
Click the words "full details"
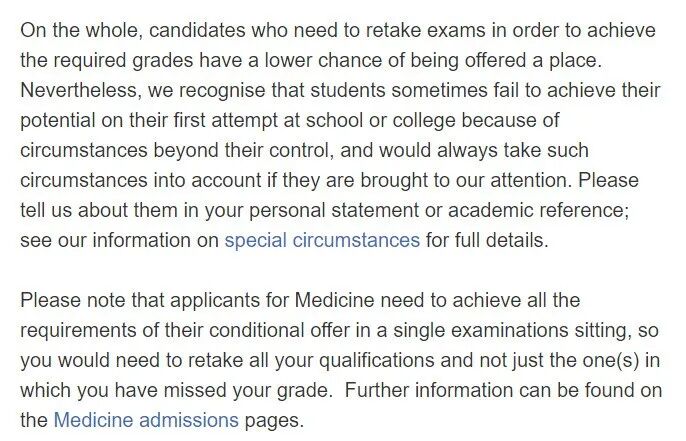click(x=507, y=240)
